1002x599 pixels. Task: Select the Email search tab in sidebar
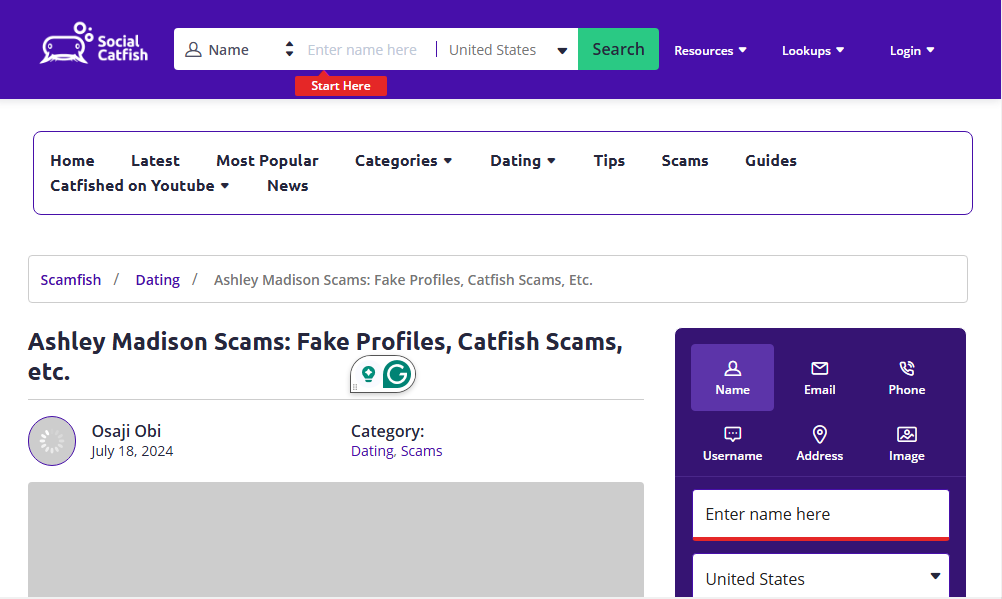point(819,377)
